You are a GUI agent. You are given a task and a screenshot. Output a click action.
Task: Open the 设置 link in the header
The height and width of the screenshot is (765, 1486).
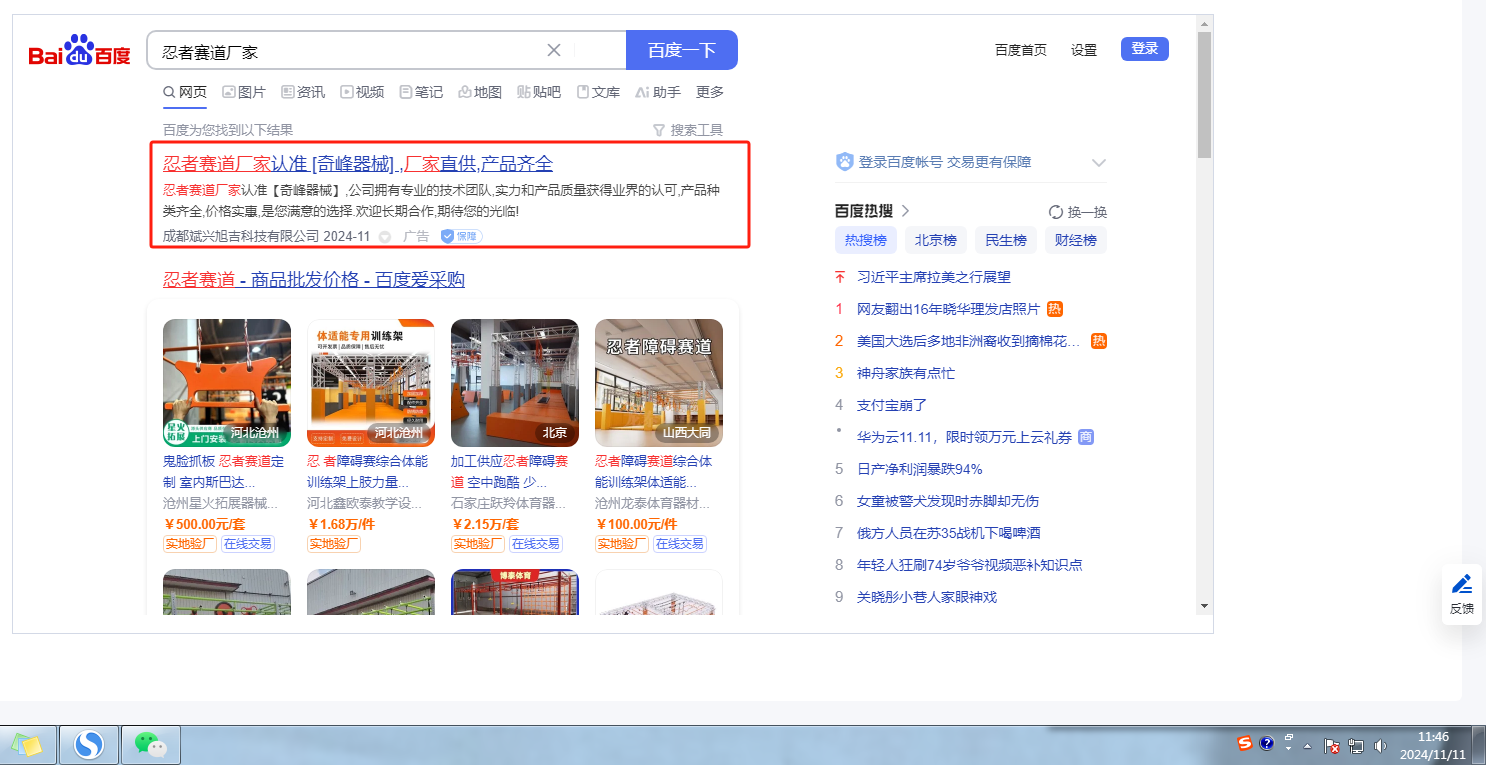coord(1084,50)
